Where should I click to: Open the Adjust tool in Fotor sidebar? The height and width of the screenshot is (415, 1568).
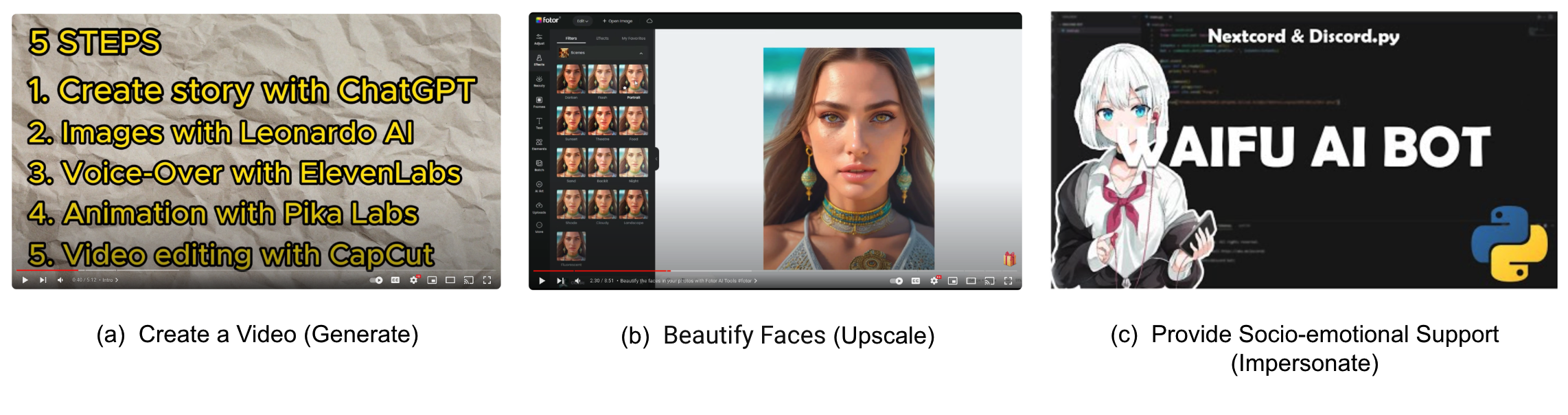point(539,38)
